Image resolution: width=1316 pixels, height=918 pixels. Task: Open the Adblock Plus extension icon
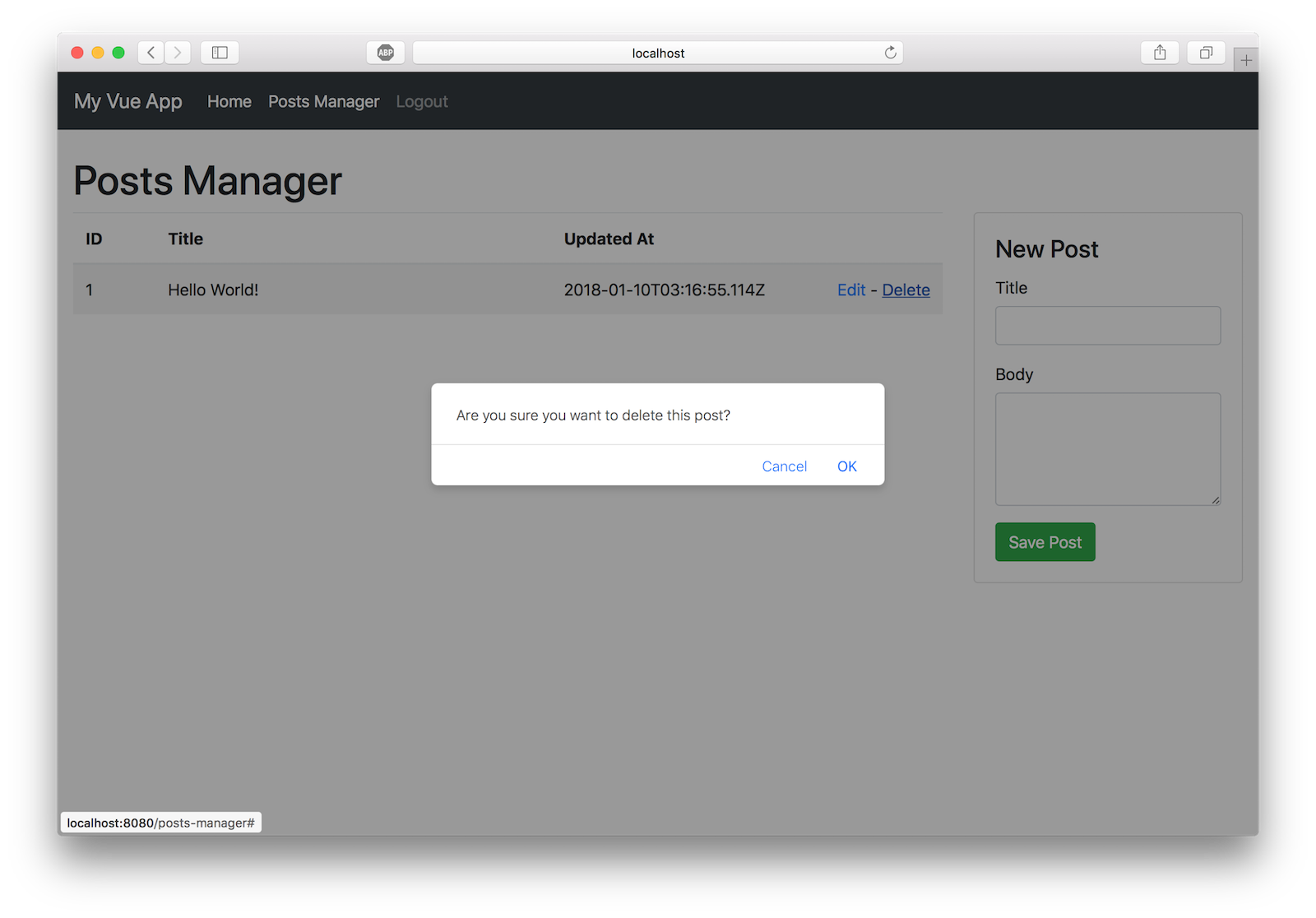click(385, 53)
